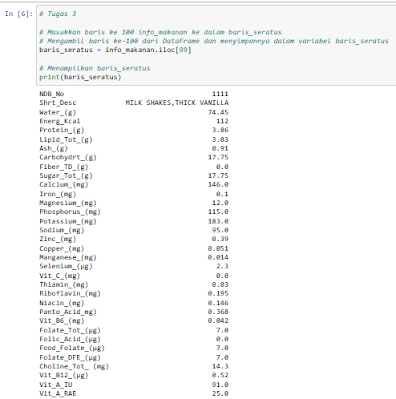This screenshot has width=396, height=399.
Task: Click the comment starting '# Mengambil baris ke-100'
Action: click(x=214, y=41)
